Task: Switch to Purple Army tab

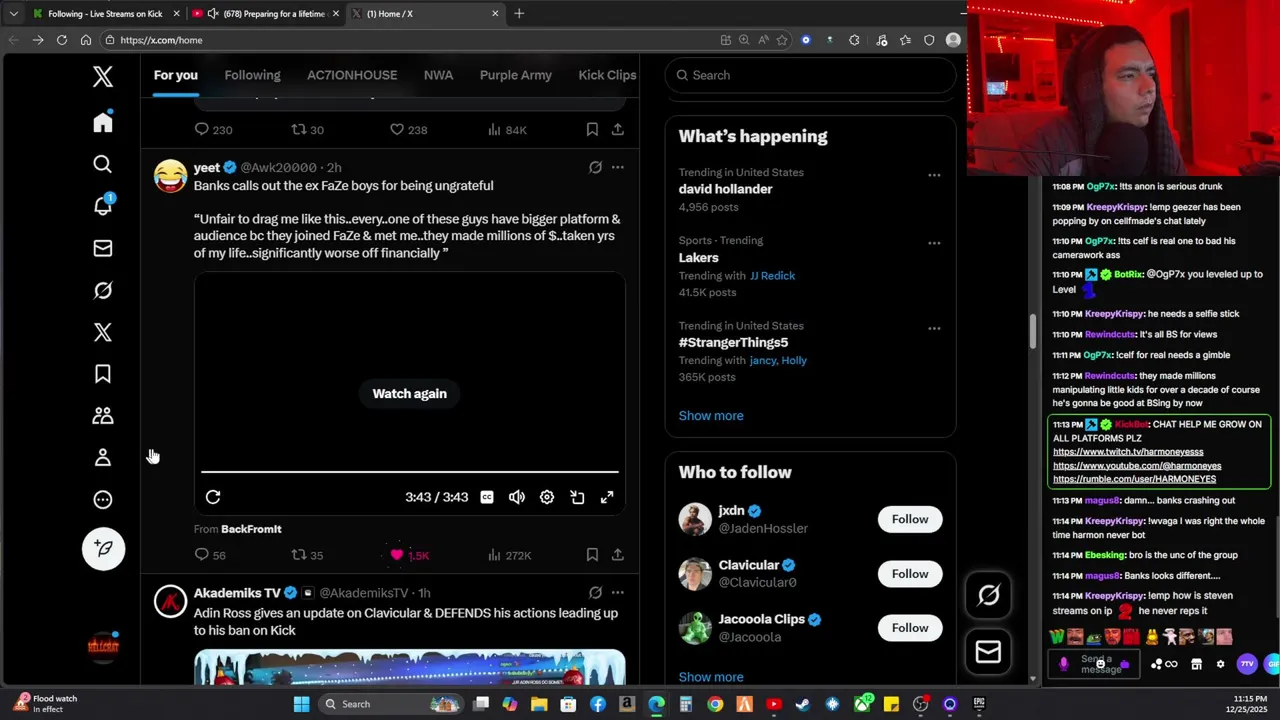Action: click(x=516, y=75)
